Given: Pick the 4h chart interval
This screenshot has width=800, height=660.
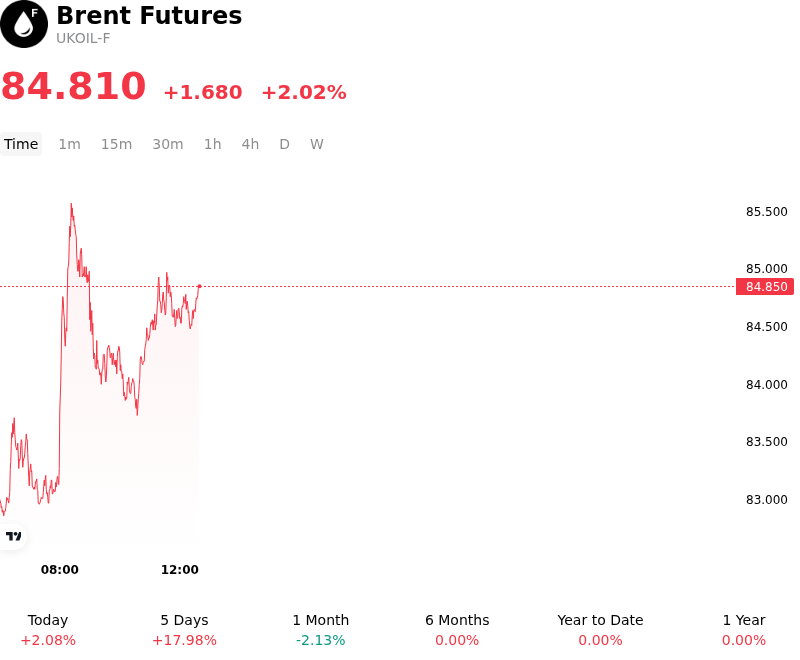Looking at the screenshot, I should click(x=250, y=144).
